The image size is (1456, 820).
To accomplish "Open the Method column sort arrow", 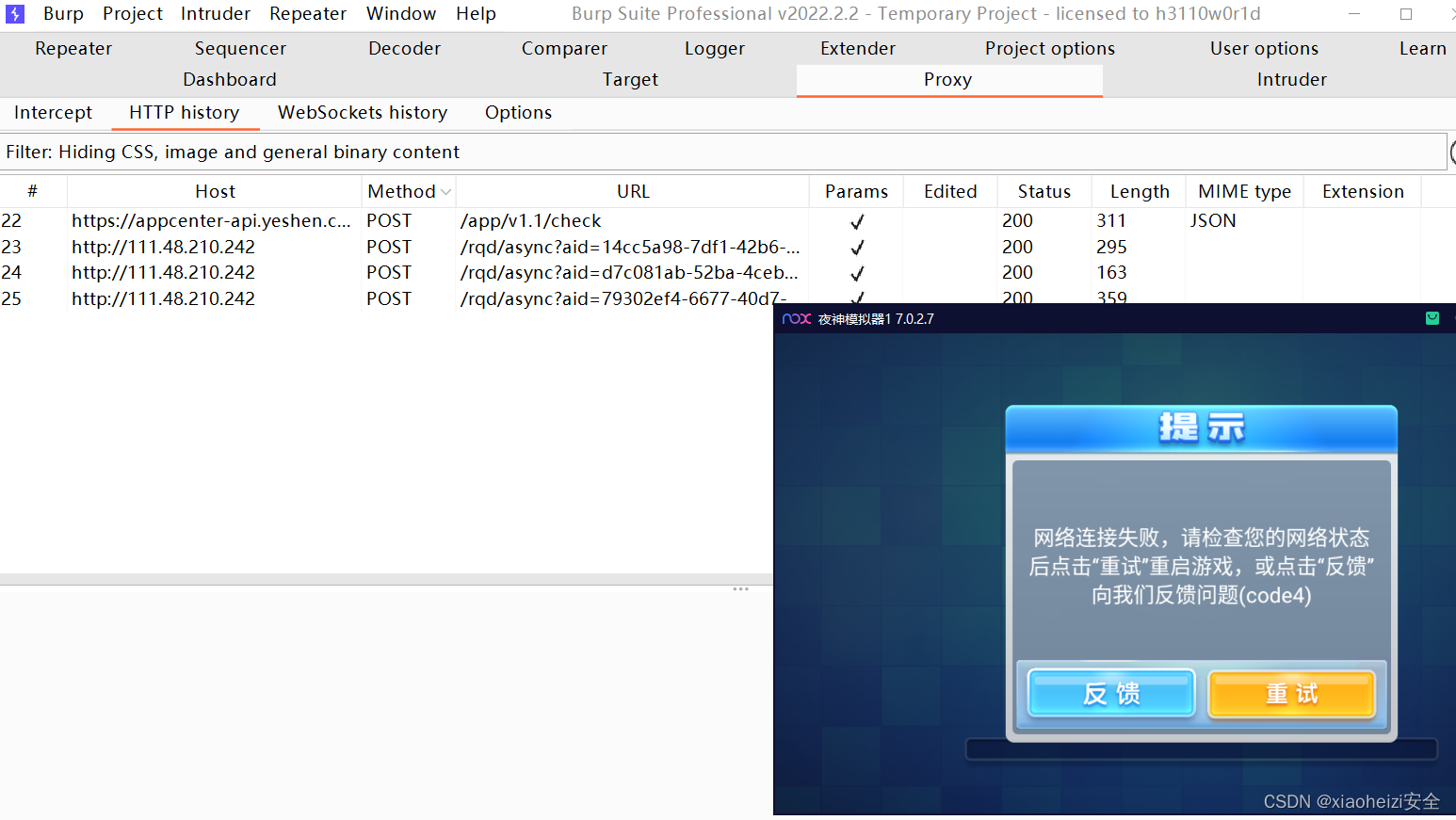I will (446, 192).
